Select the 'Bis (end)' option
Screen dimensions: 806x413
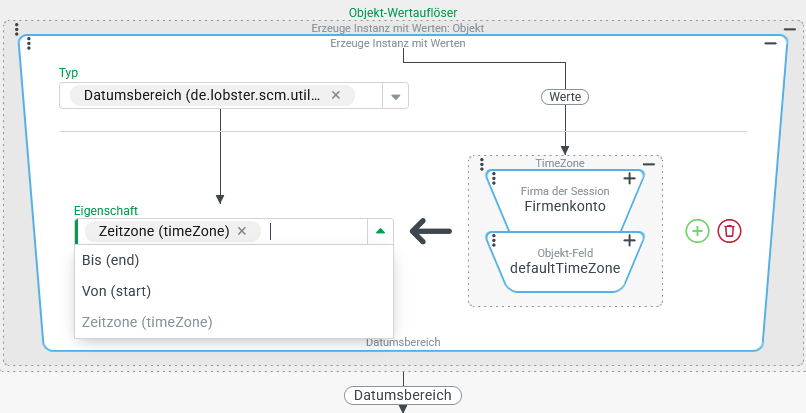[110, 260]
